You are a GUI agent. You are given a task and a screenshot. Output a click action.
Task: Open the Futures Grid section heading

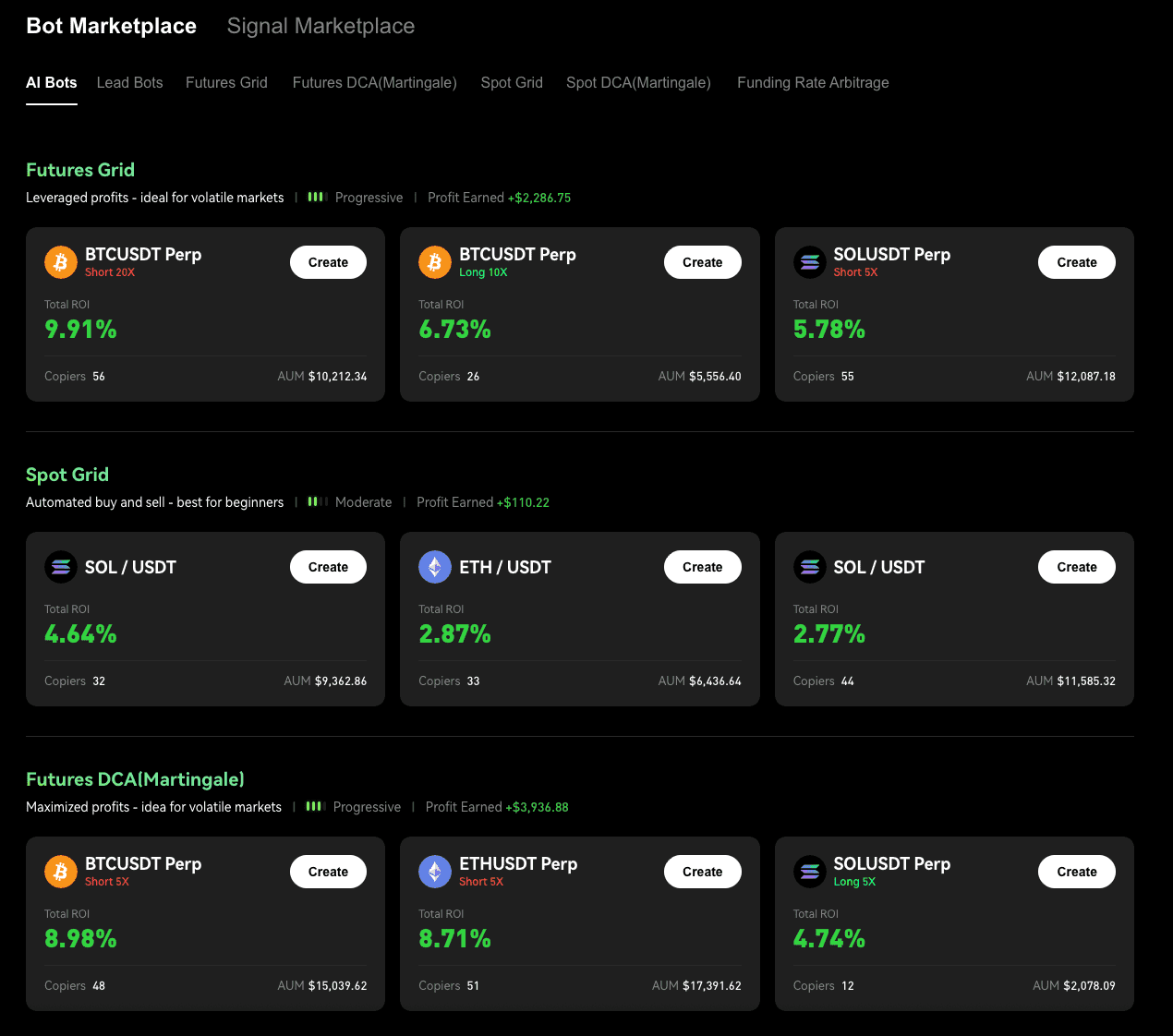[x=80, y=170]
